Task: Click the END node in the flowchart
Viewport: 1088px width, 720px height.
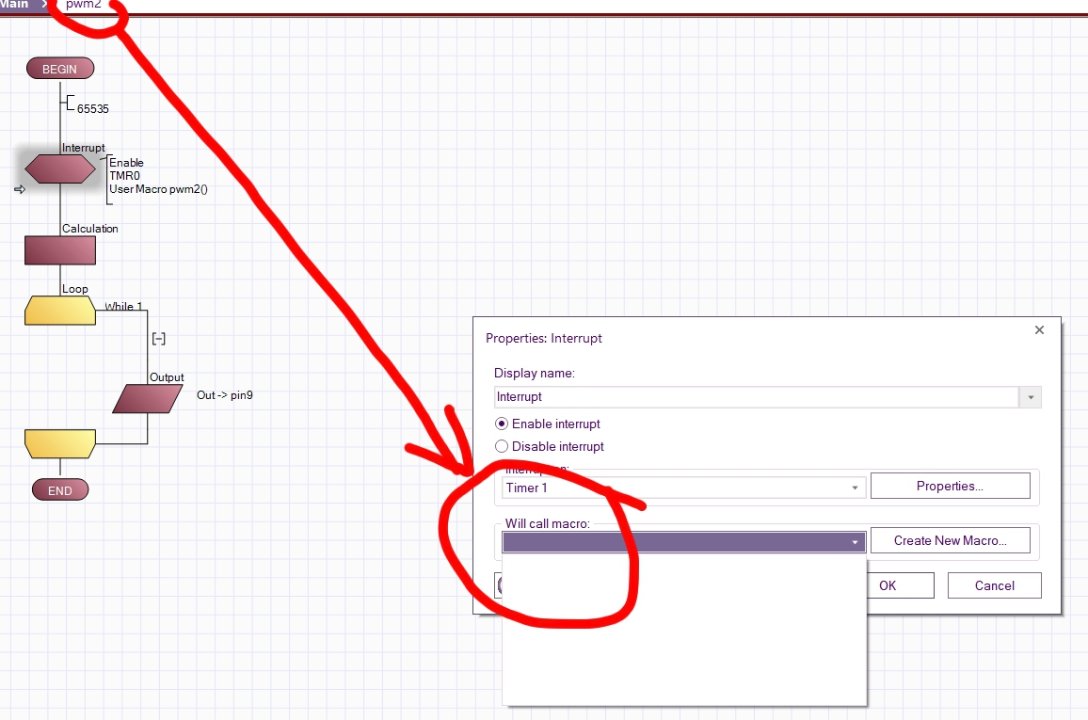Action: tap(60, 490)
